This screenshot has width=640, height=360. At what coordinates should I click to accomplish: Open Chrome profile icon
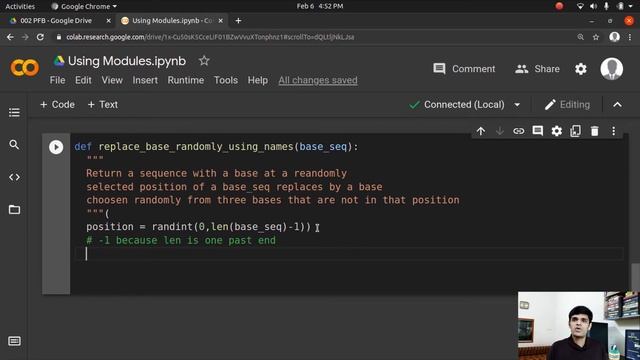614,37
